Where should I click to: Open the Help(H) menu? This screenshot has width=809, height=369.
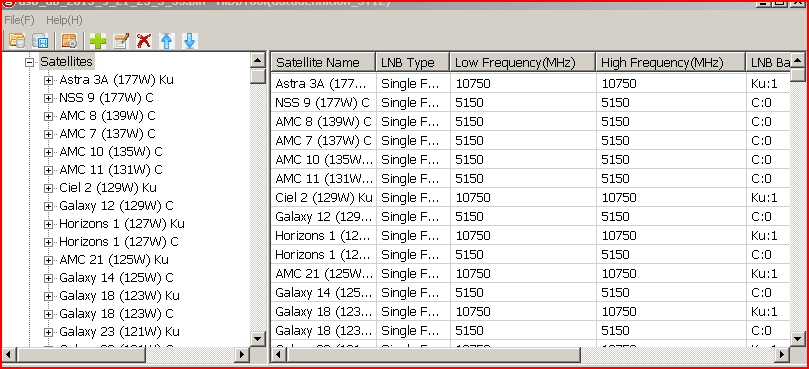[64, 21]
